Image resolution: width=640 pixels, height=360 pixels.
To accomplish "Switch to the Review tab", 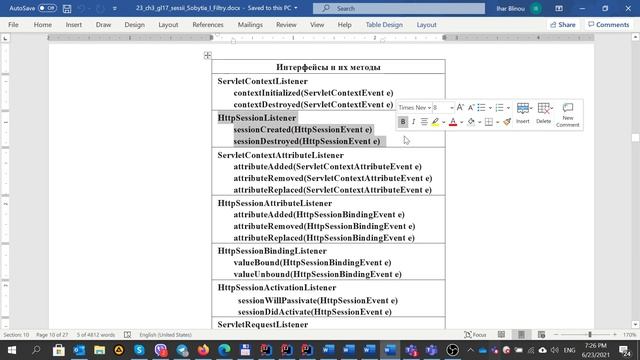I will click(x=286, y=24).
